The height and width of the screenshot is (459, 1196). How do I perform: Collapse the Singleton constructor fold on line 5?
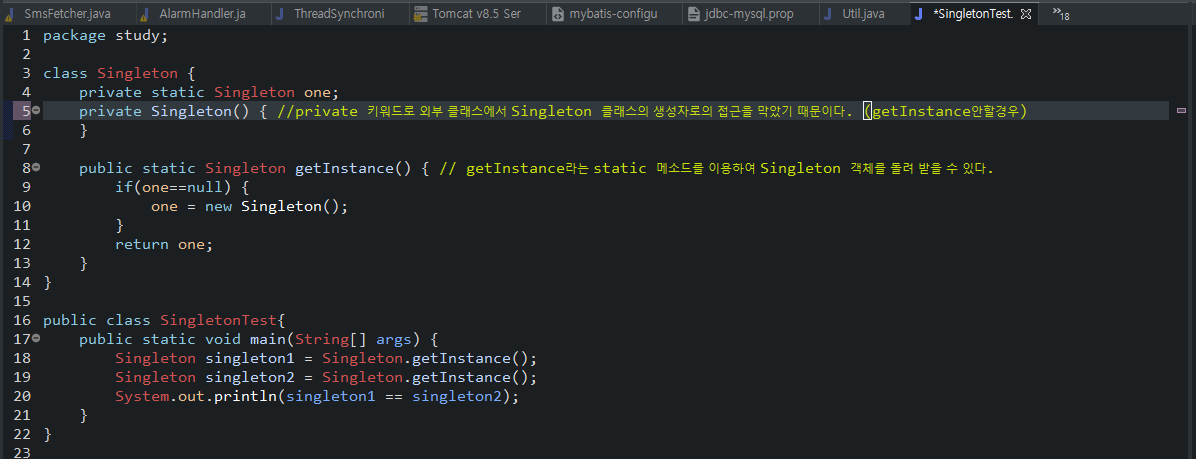[x=36, y=111]
